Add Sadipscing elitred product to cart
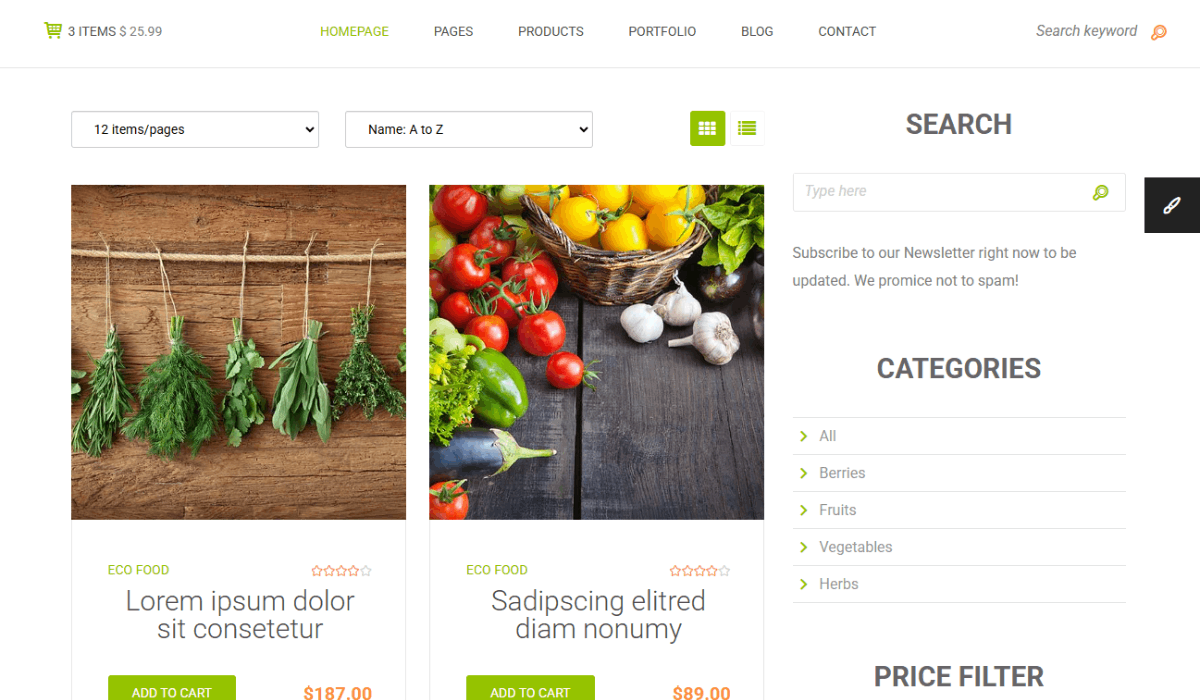This screenshot has width=1200, height=700. click(530, 688)
